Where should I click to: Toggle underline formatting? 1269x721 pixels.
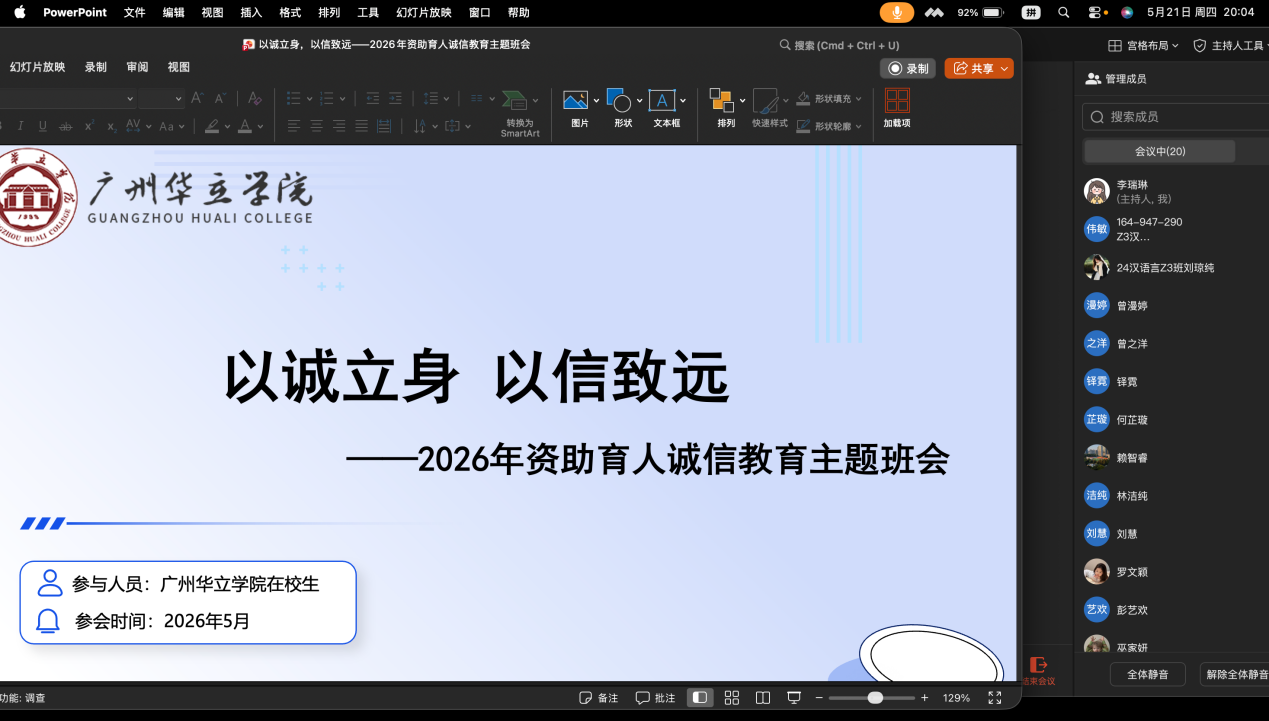pos(42,126)
